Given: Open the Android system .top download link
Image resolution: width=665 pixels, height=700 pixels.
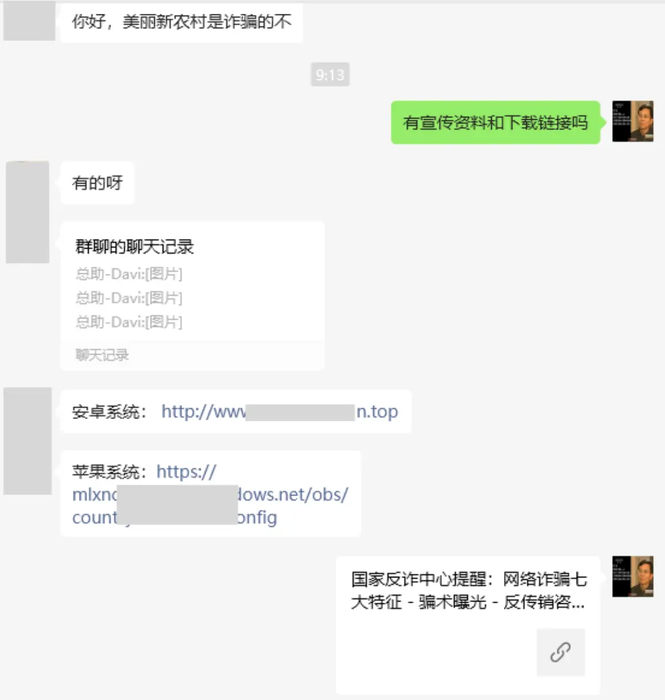Looking at the screenshot, I should (x=279, y=412).
